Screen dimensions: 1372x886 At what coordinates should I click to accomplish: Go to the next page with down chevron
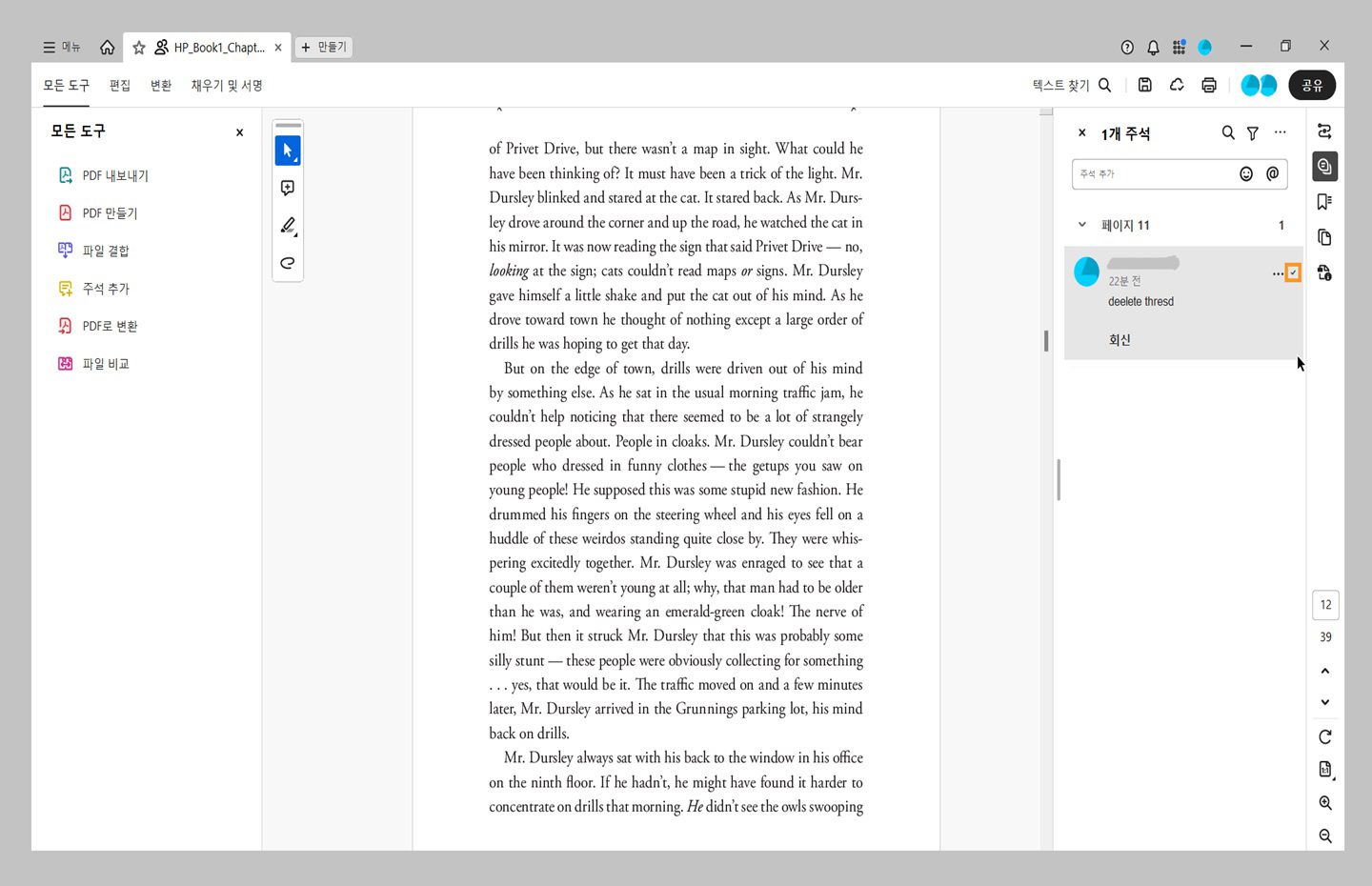tap(1325, 702)
